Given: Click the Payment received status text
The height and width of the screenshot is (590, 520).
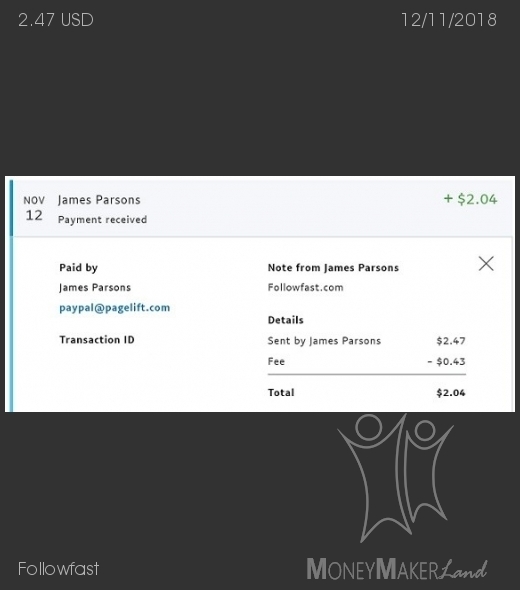Looking at the screenshot, I should click(x=102, y=220).
